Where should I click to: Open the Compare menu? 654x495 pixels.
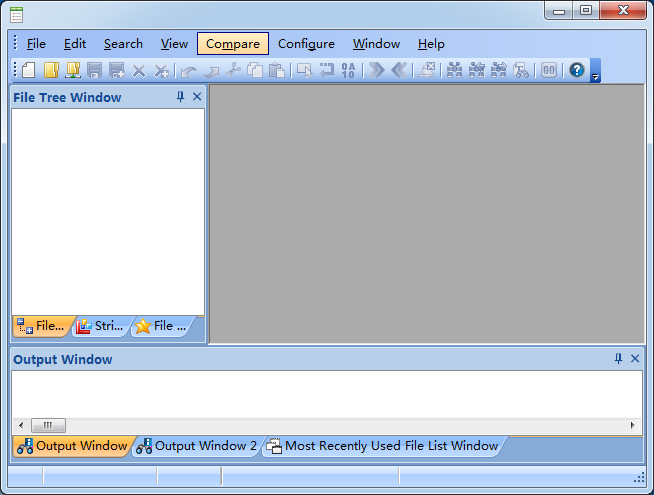(x=233, y=44)
